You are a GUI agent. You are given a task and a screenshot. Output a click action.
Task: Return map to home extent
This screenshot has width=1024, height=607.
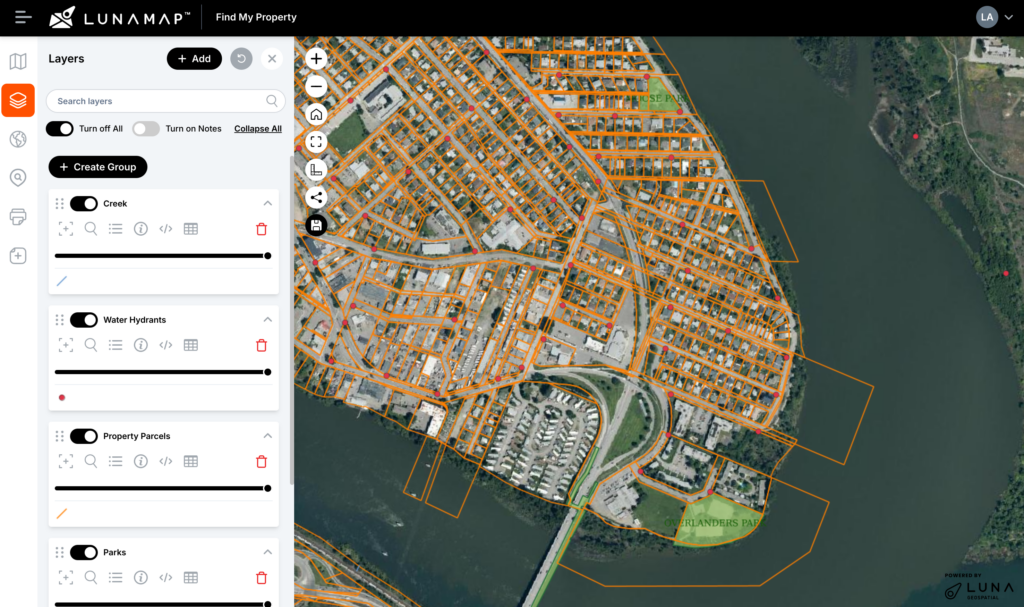pyautogui.click(x=316, y=114)
